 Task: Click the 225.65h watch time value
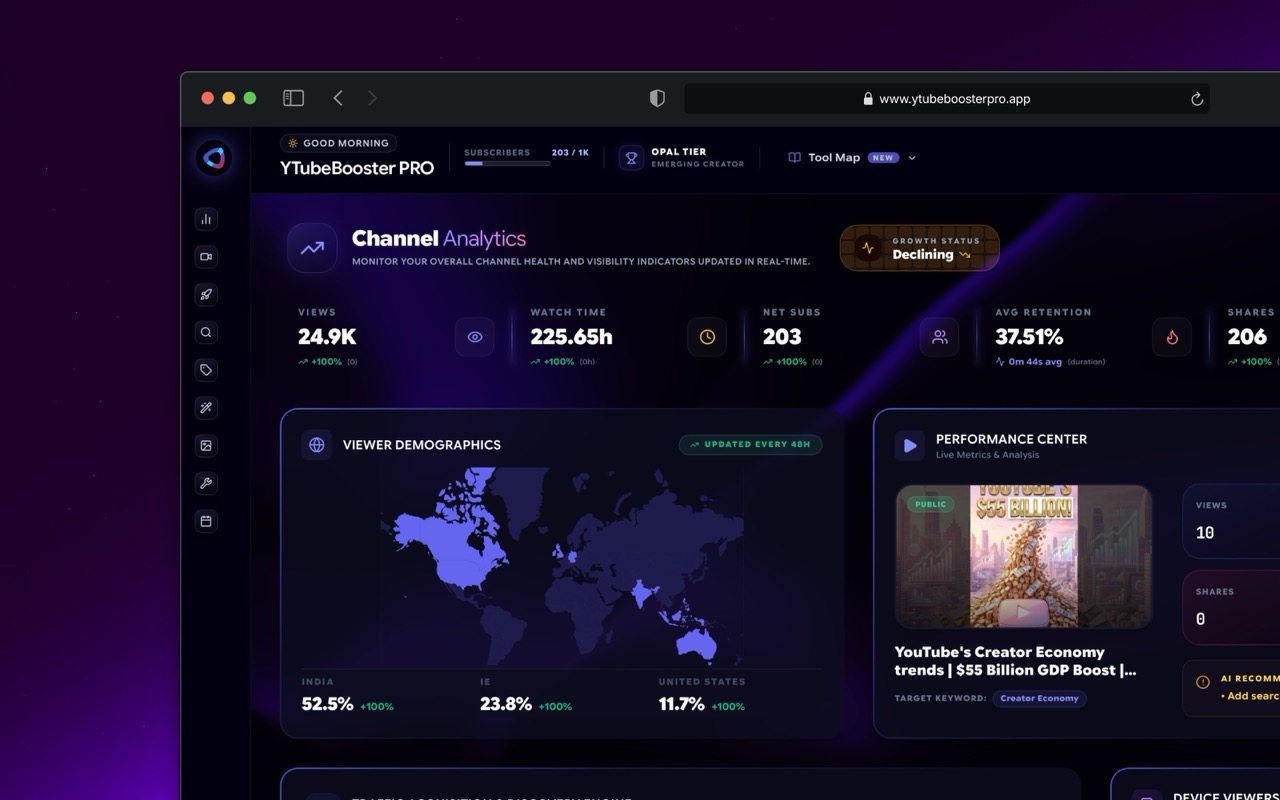571,337
